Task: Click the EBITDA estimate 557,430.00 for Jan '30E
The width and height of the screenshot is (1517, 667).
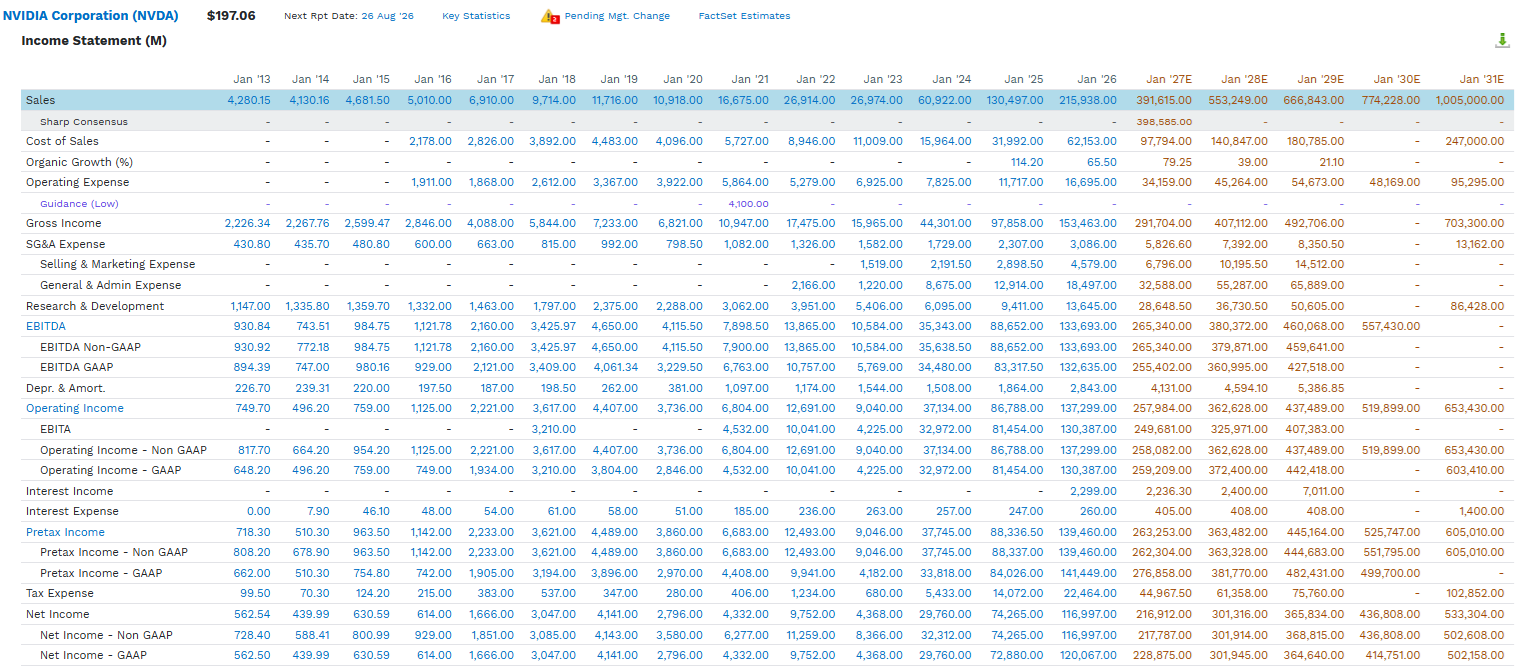Action: pos(1389,326)
